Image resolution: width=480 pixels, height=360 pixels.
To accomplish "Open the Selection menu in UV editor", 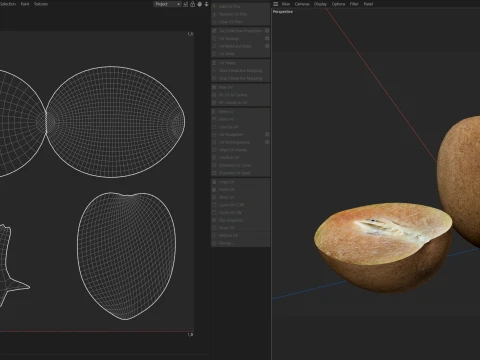I will pyautogui.click(x=7, y=4).
